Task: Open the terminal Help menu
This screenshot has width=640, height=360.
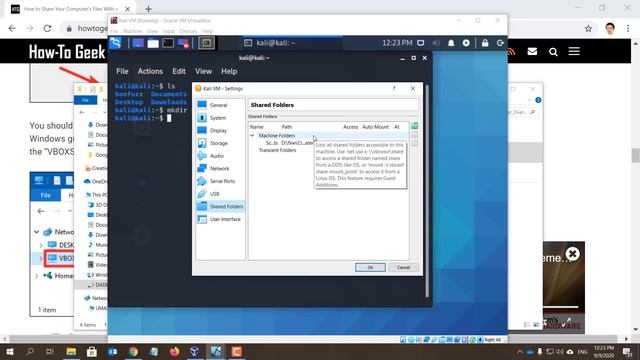Action: (229, 71)
